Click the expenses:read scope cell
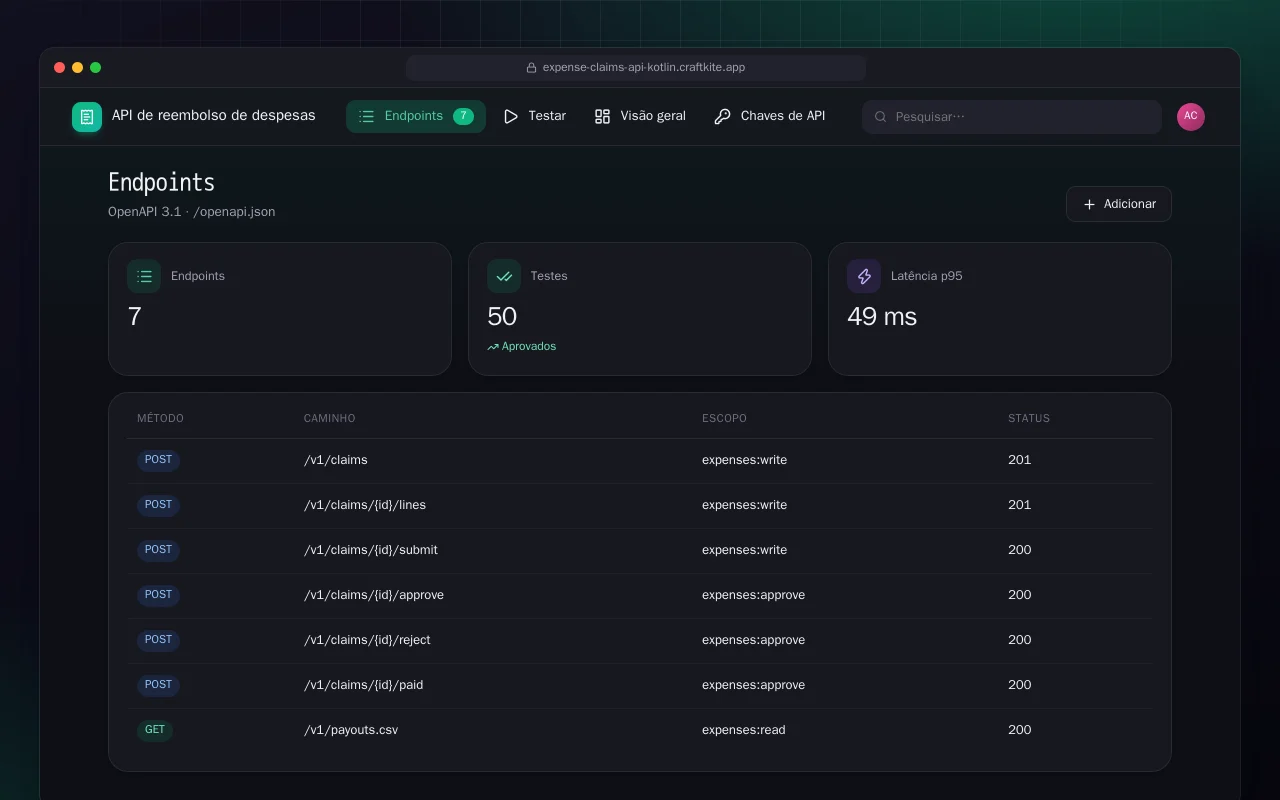This screenshot has width=1280, height=800. pos(744,730)
